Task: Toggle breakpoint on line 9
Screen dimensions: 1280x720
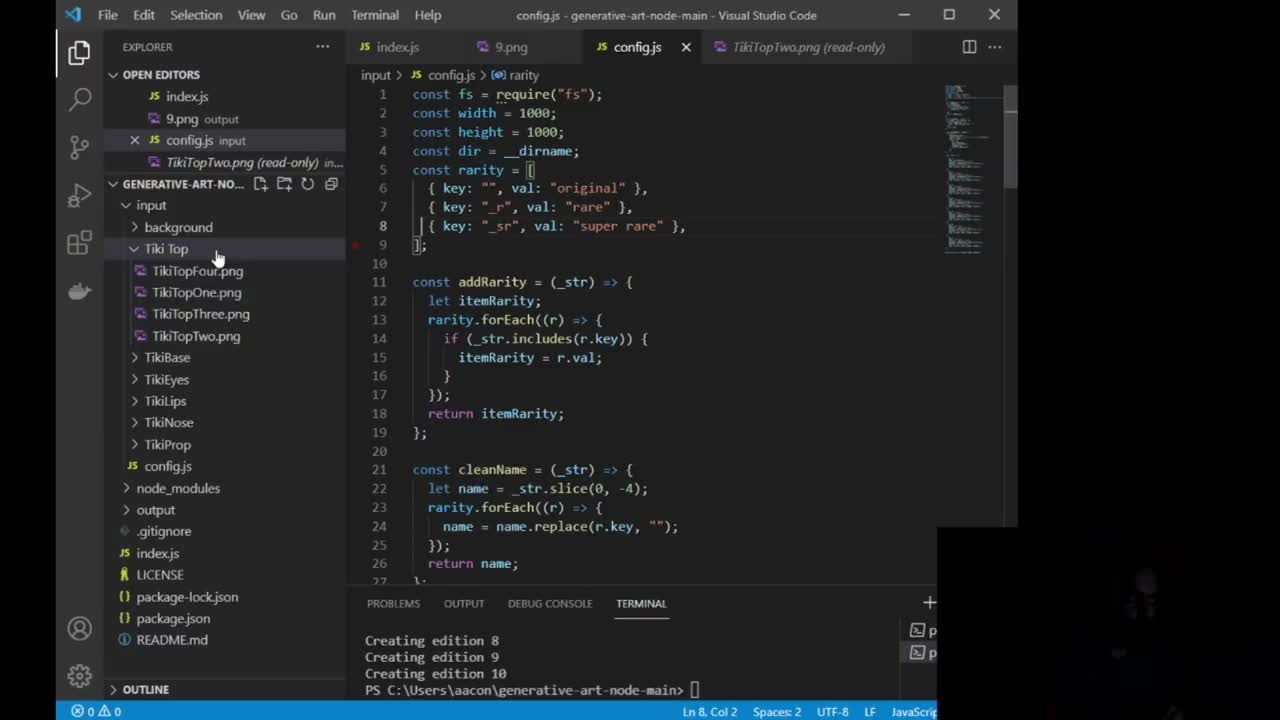Action: click(356, 245)
